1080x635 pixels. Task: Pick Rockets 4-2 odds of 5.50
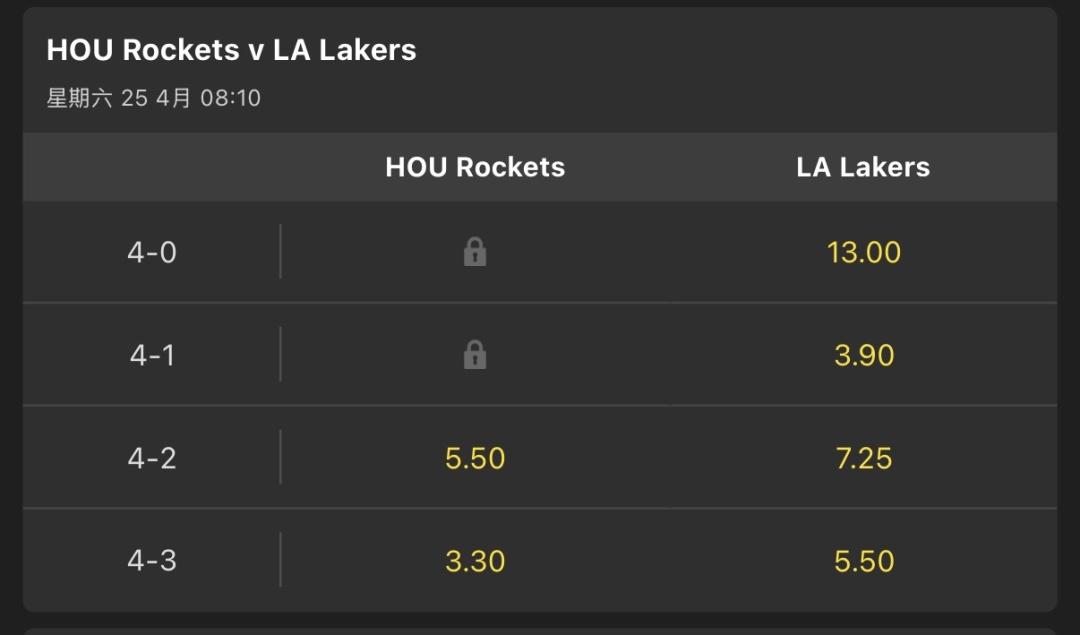(475, 458)
